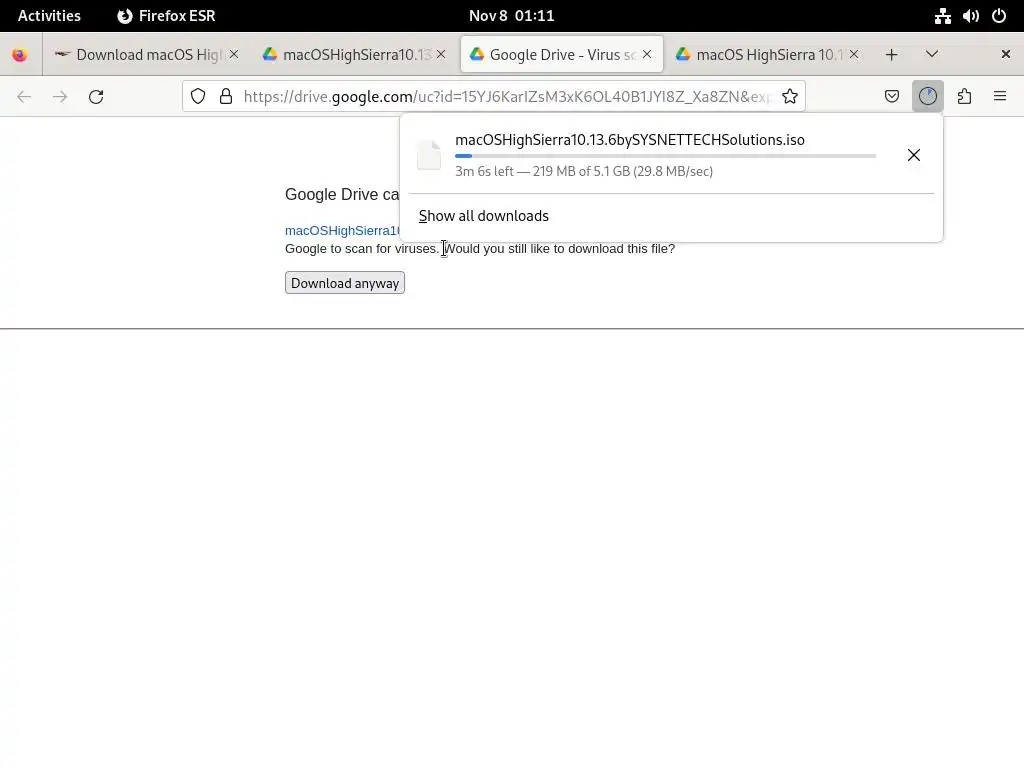Close the 'Download macOS High' tab
Image resolution: width=1024 pixels, height=768 pixels.
234,54
